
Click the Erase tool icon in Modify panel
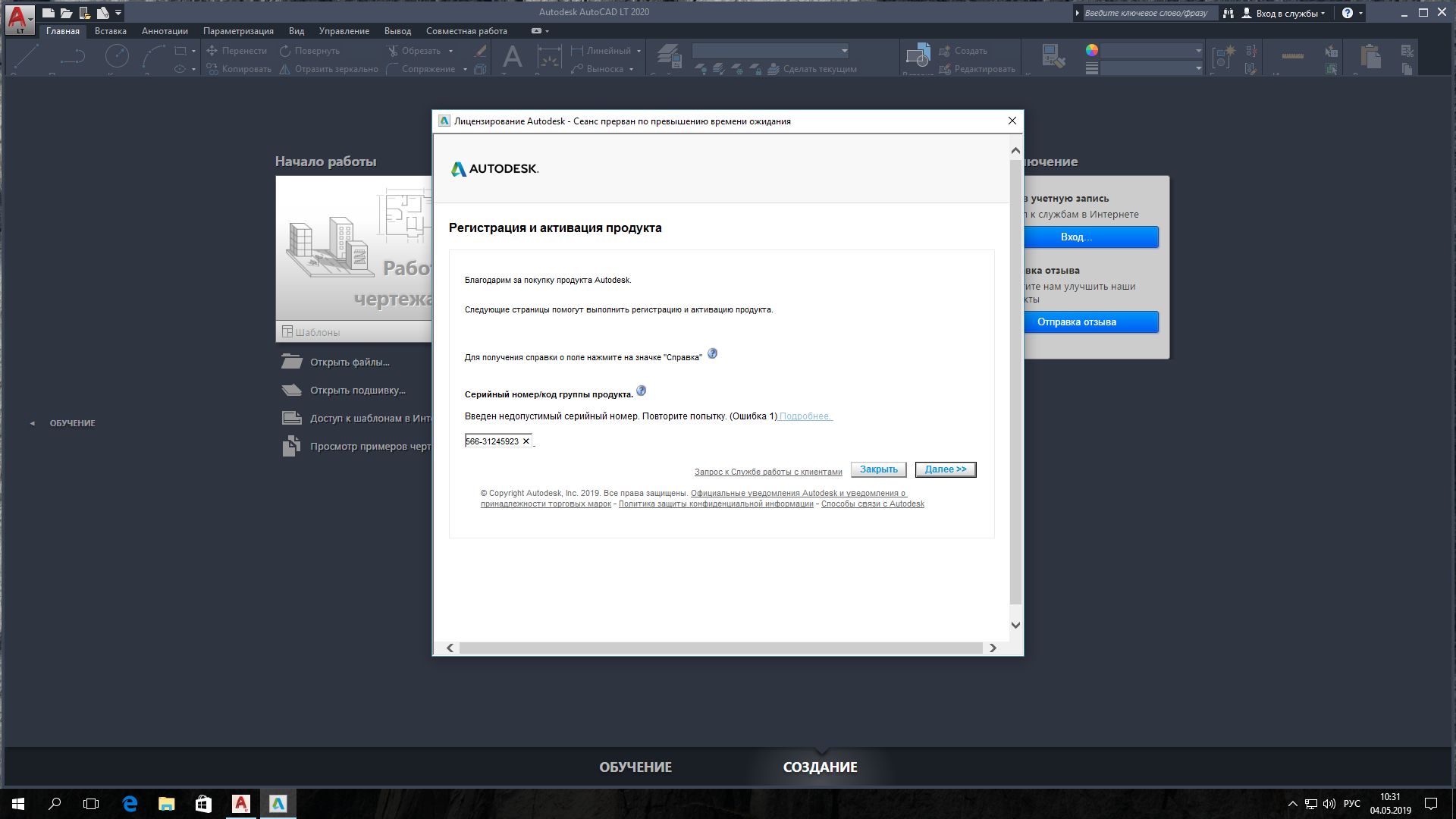[x=480, y=51]
